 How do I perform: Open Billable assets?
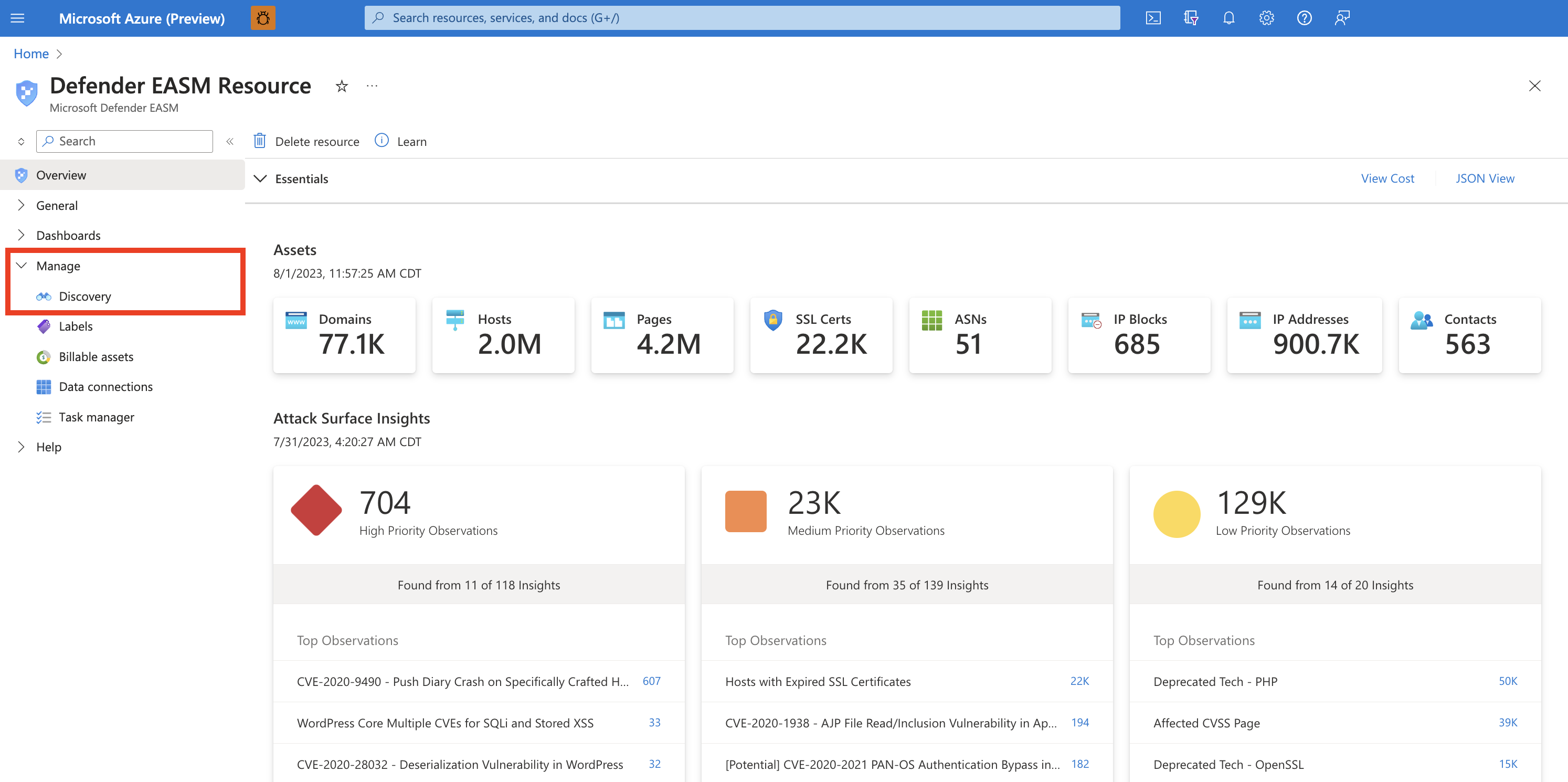96,356
